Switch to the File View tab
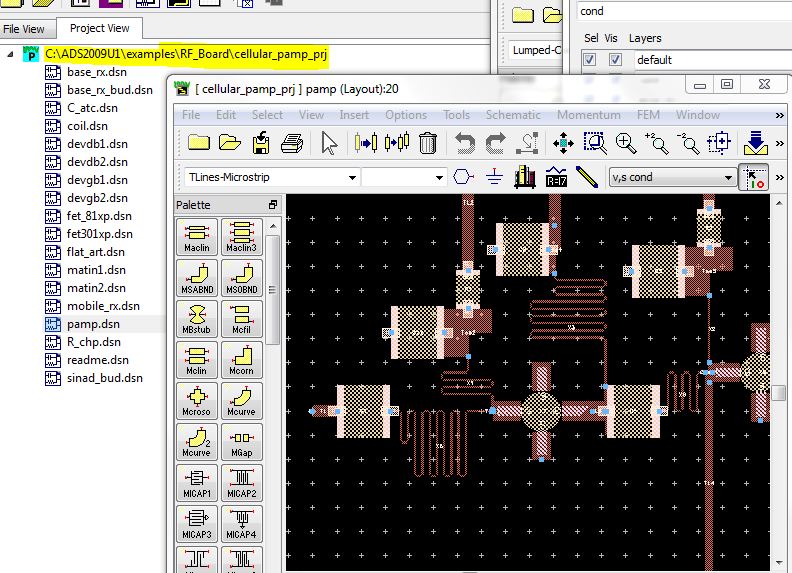792x573 pixels. [x=25, y=29]
